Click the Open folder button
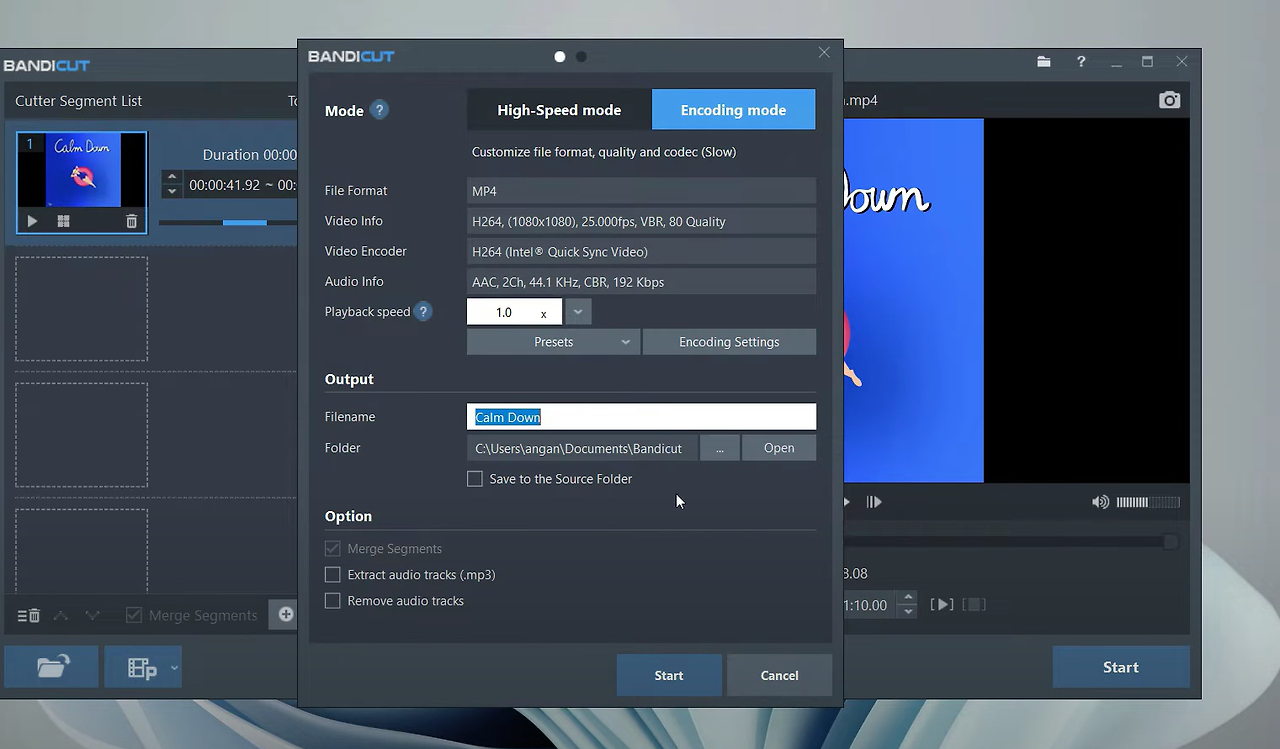Screen dimensions: 1280x749 point(779,448)
